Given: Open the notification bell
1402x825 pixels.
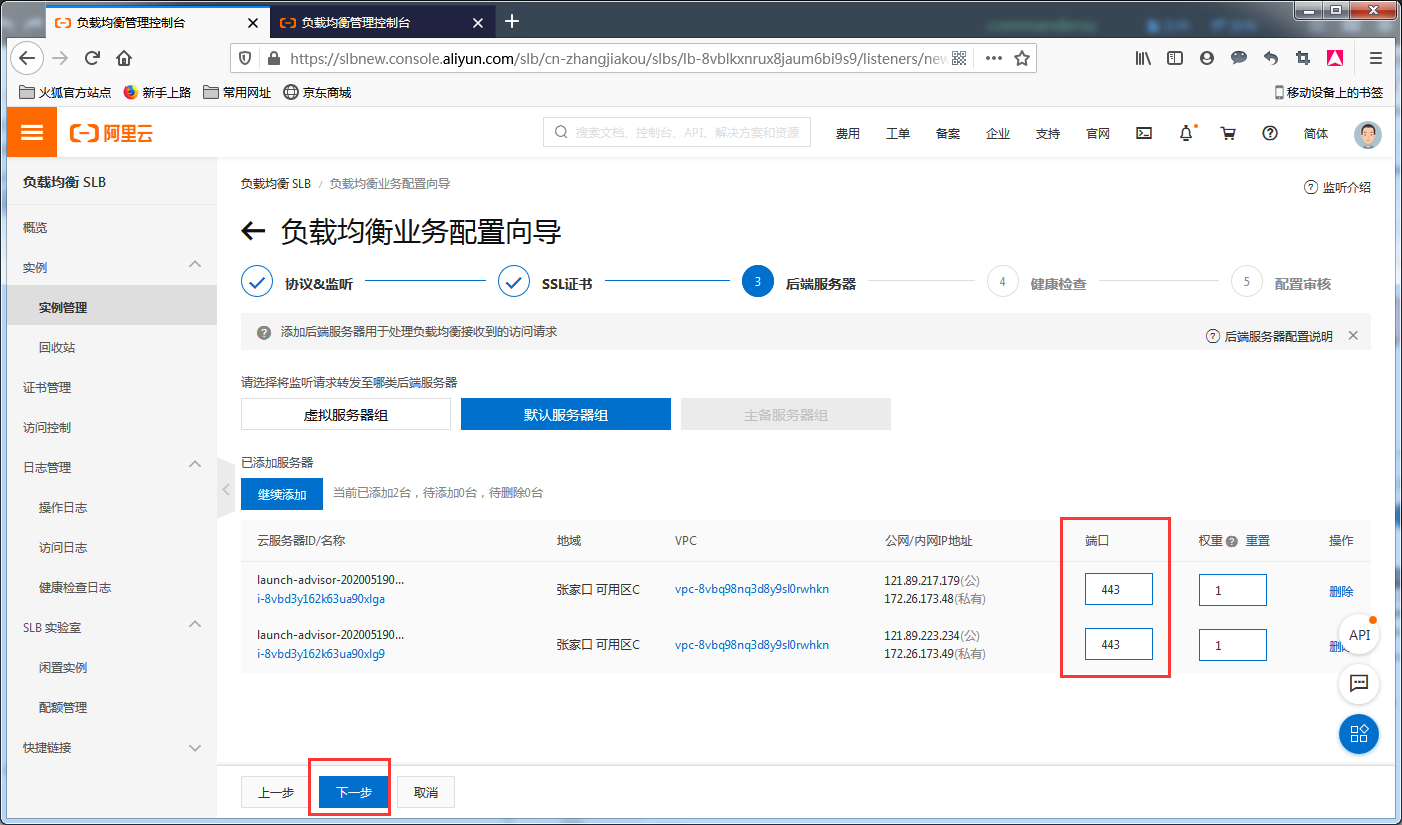Looking at the screenshot, I should coord(1186,133).
